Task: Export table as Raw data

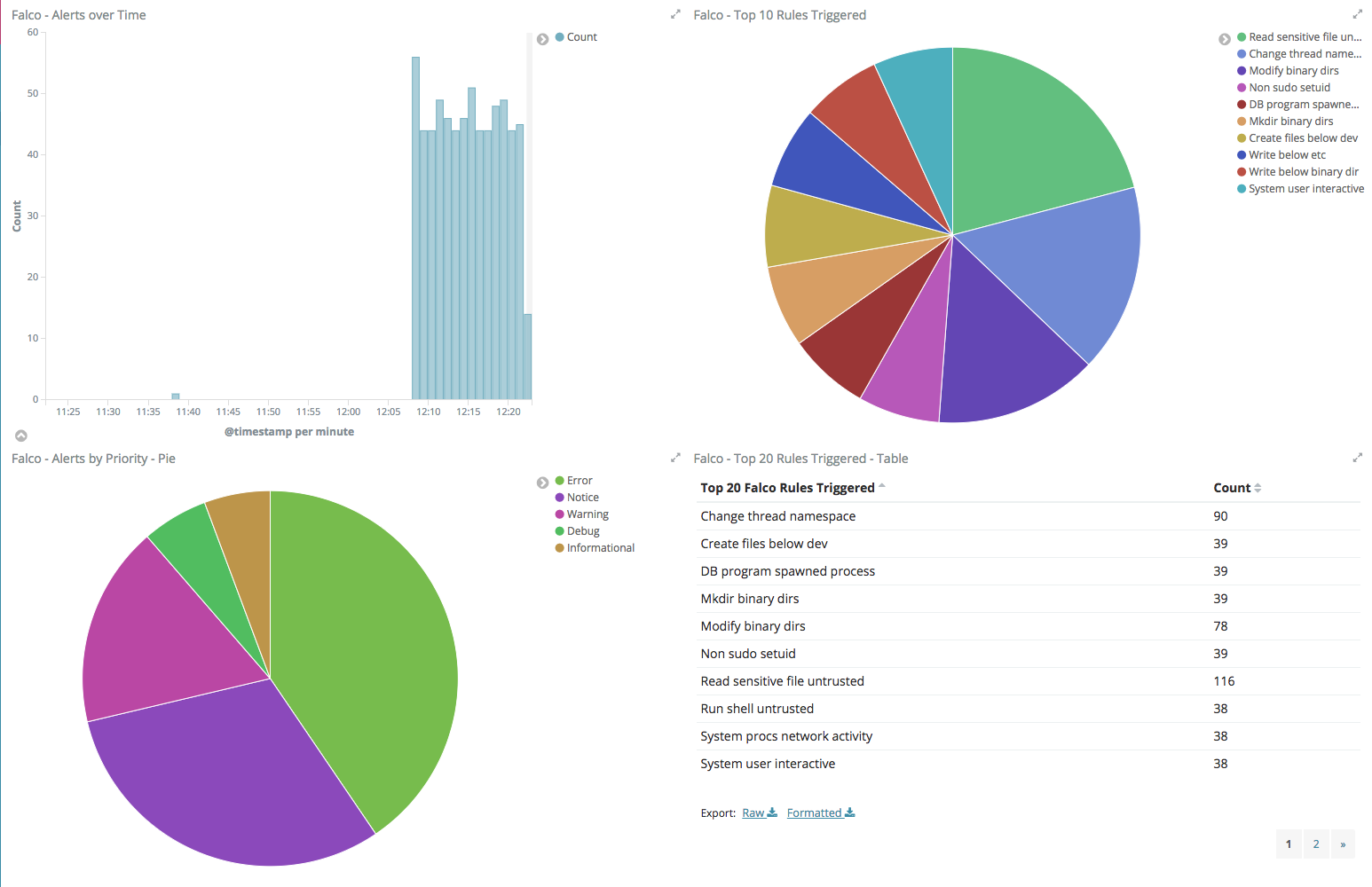Action: pos(760,812)
